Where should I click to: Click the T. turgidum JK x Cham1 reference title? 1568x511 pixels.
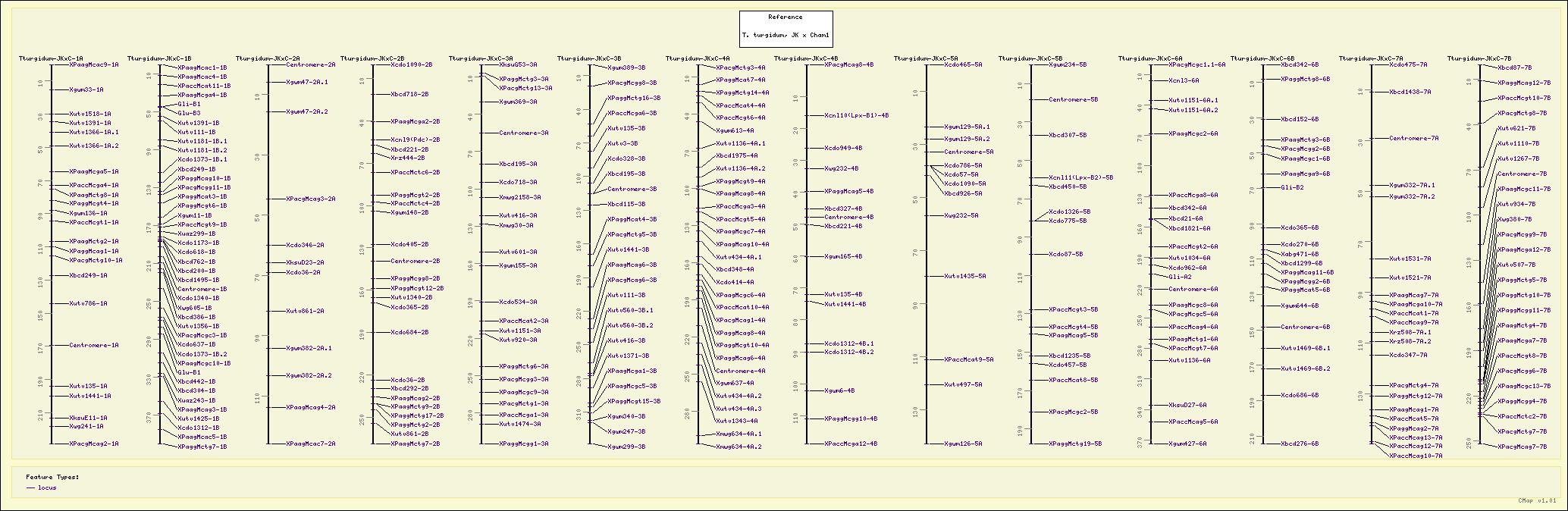tap(786, 35)
